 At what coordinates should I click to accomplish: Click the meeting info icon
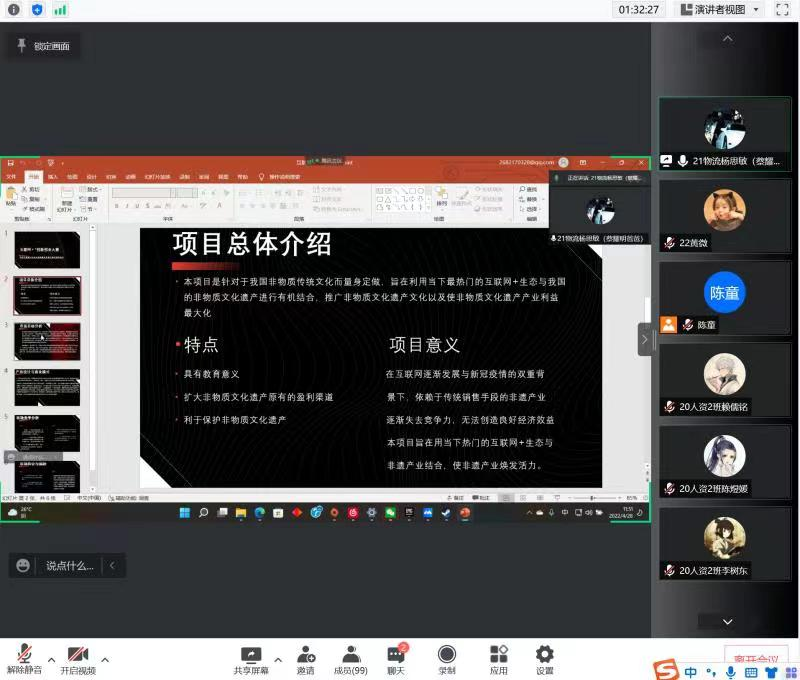[14, 10]
